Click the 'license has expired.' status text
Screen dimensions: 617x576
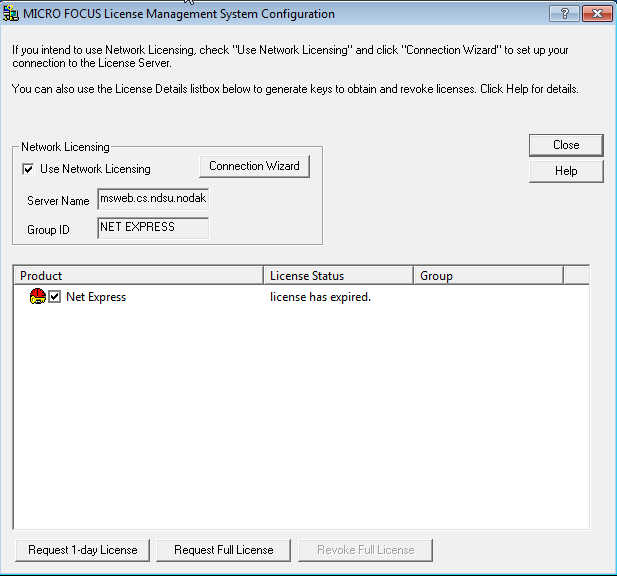pyautogui.click(x=320, y=297)
